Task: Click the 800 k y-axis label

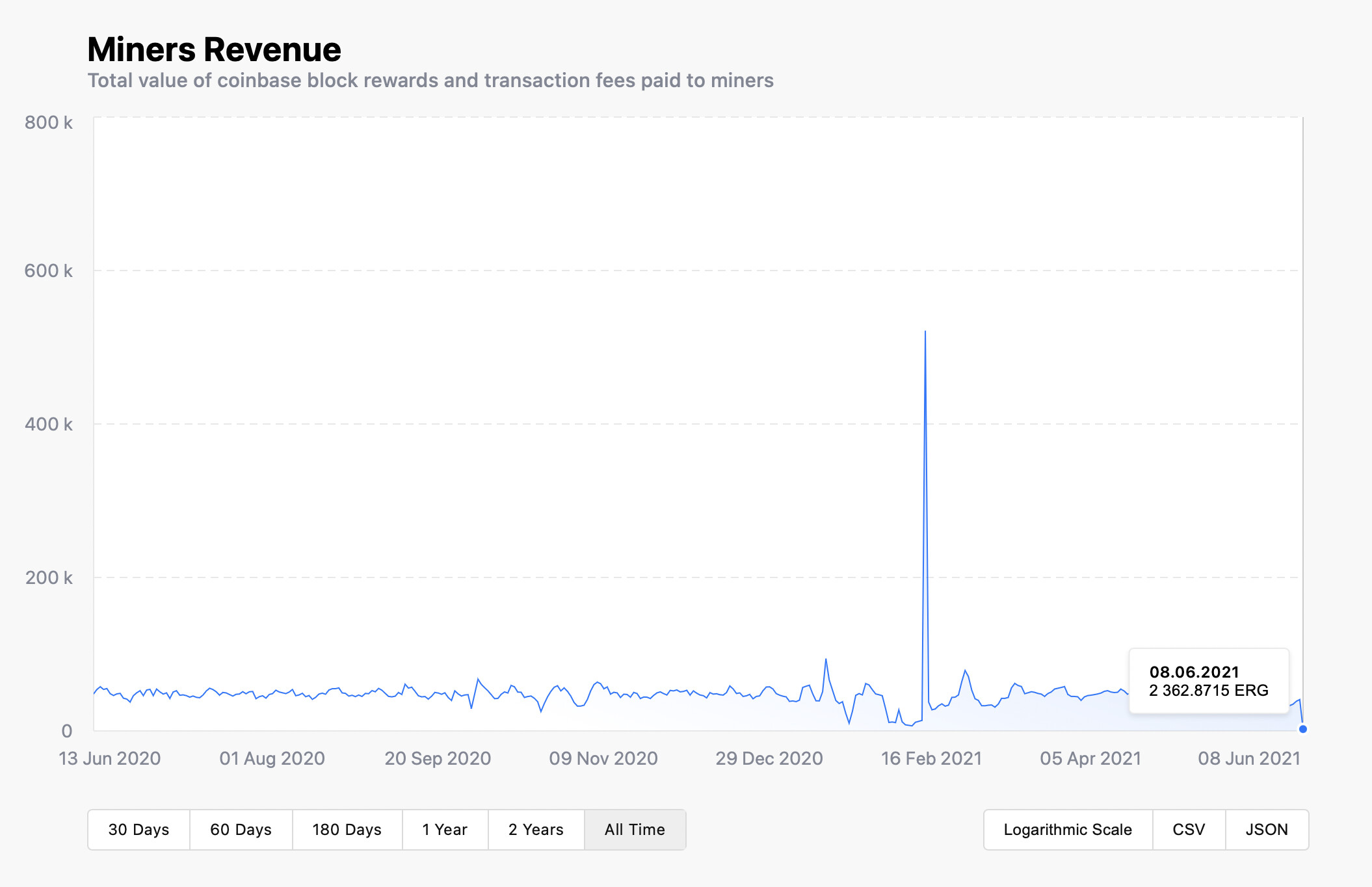Action: pos(49,122)
